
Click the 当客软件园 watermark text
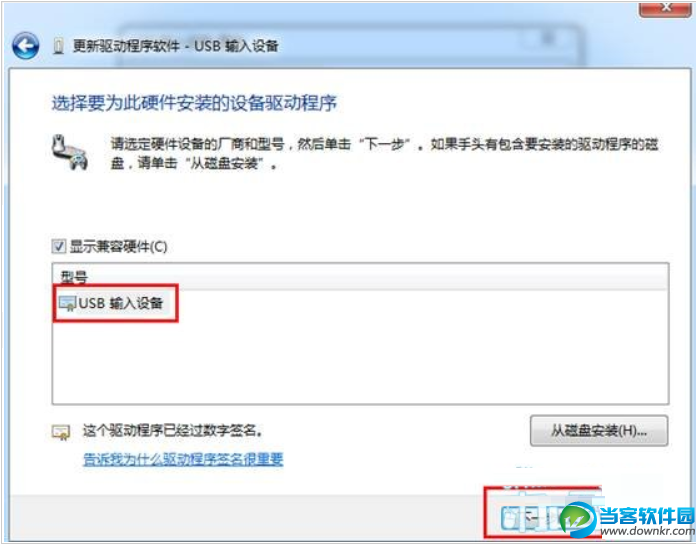(647, 515)
